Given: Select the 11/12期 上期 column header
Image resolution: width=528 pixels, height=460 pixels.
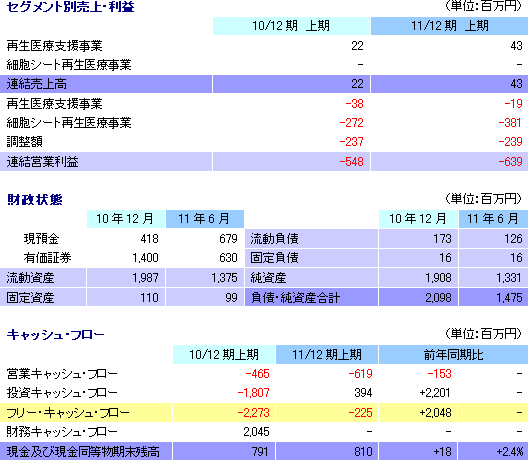Looking at the screenshot, I should tap(449, 26).
